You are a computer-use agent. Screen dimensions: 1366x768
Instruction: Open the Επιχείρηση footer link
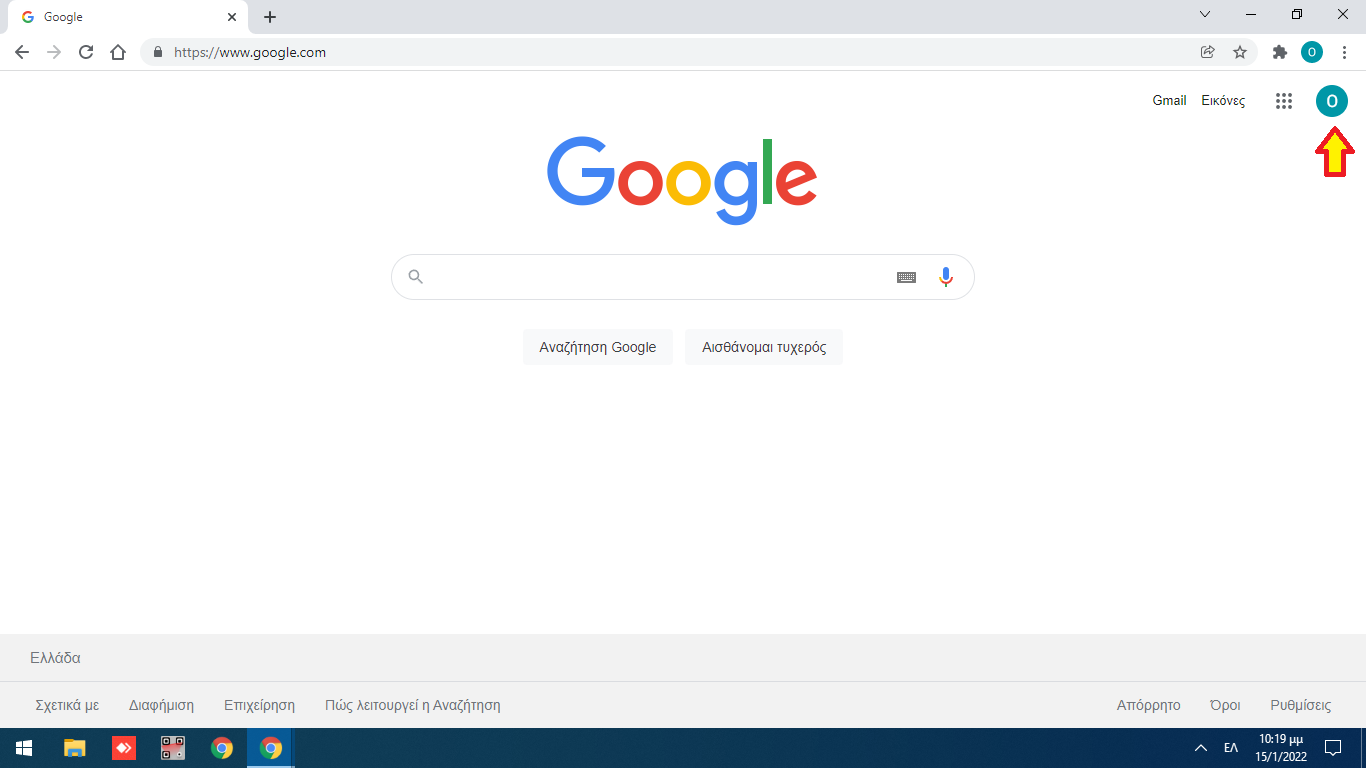(x=259, y=705)
